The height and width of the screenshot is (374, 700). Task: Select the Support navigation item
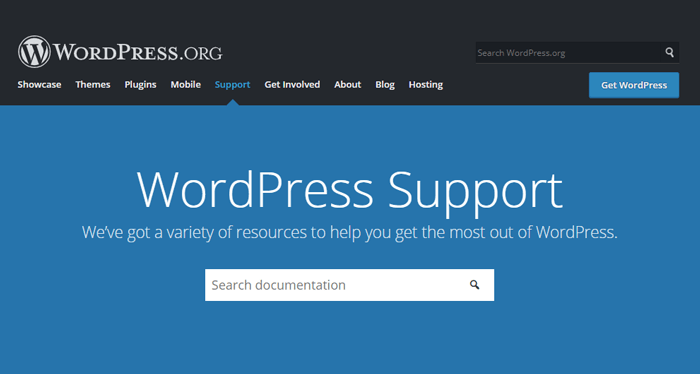click(x=232, y=85)
